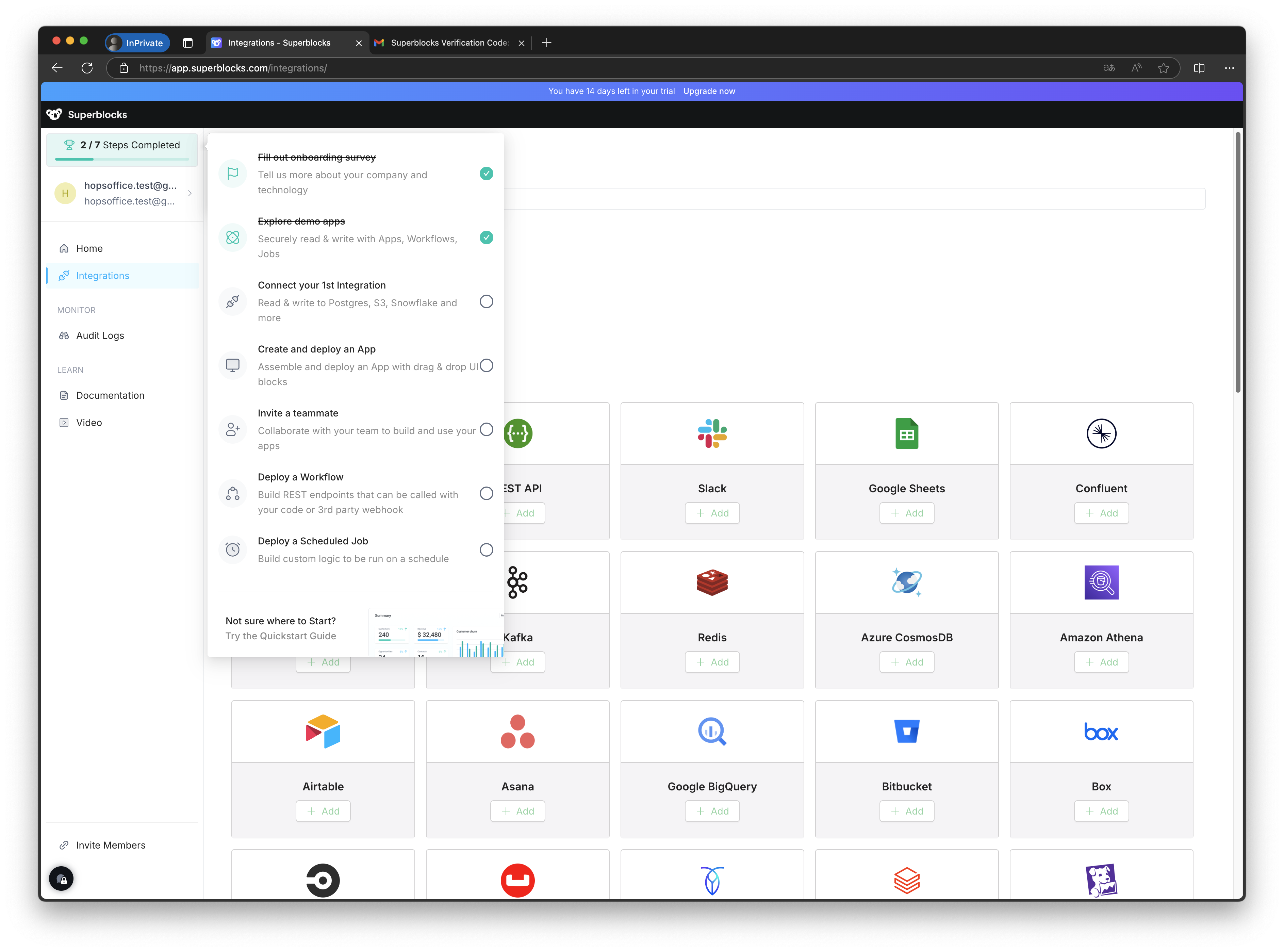This screenshot has height=952, width=1284.
Task: Refresh the page with the reload icon
Action: coord(87,68)
